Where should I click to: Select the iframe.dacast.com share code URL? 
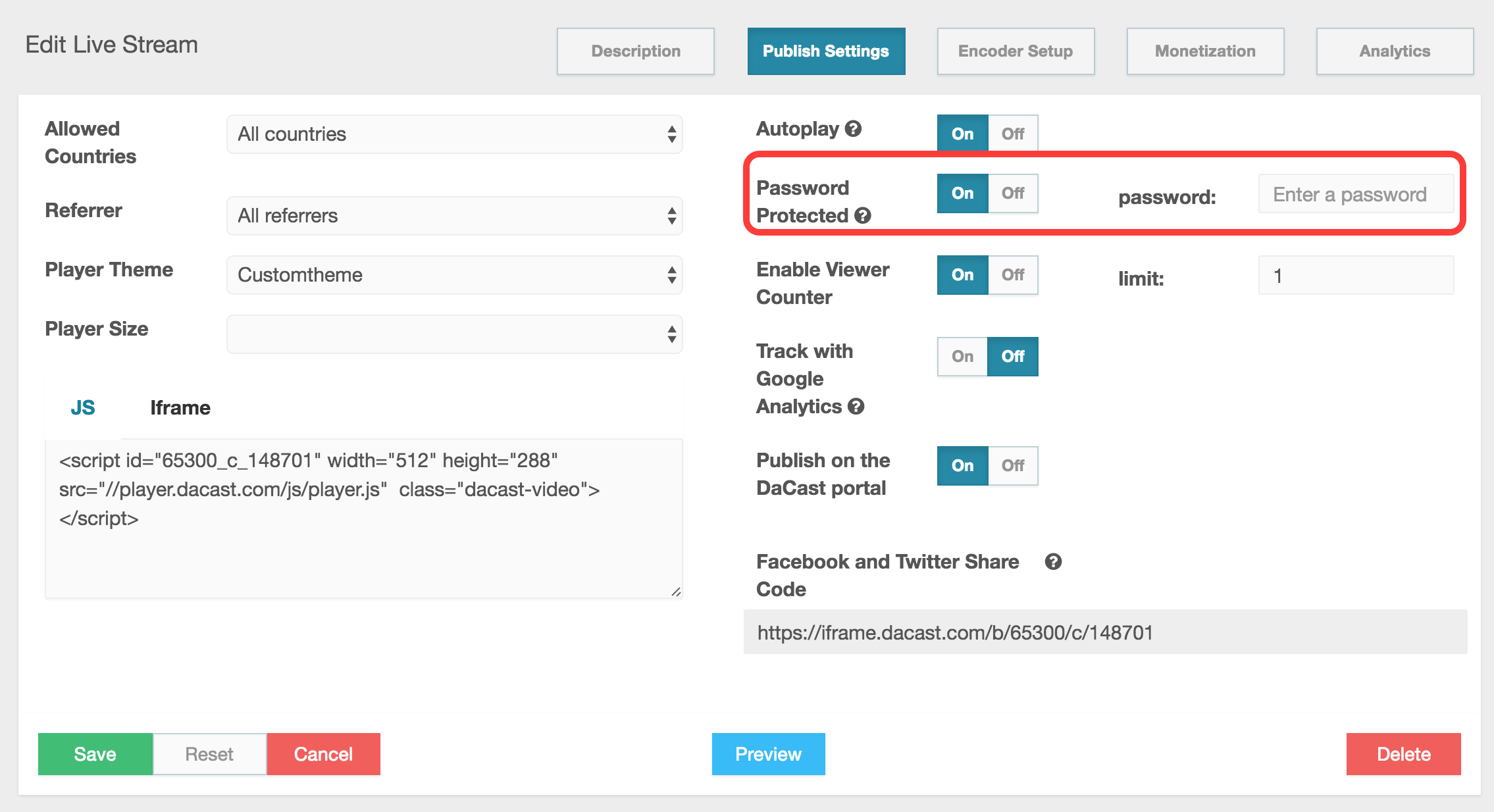(1105, 632)
